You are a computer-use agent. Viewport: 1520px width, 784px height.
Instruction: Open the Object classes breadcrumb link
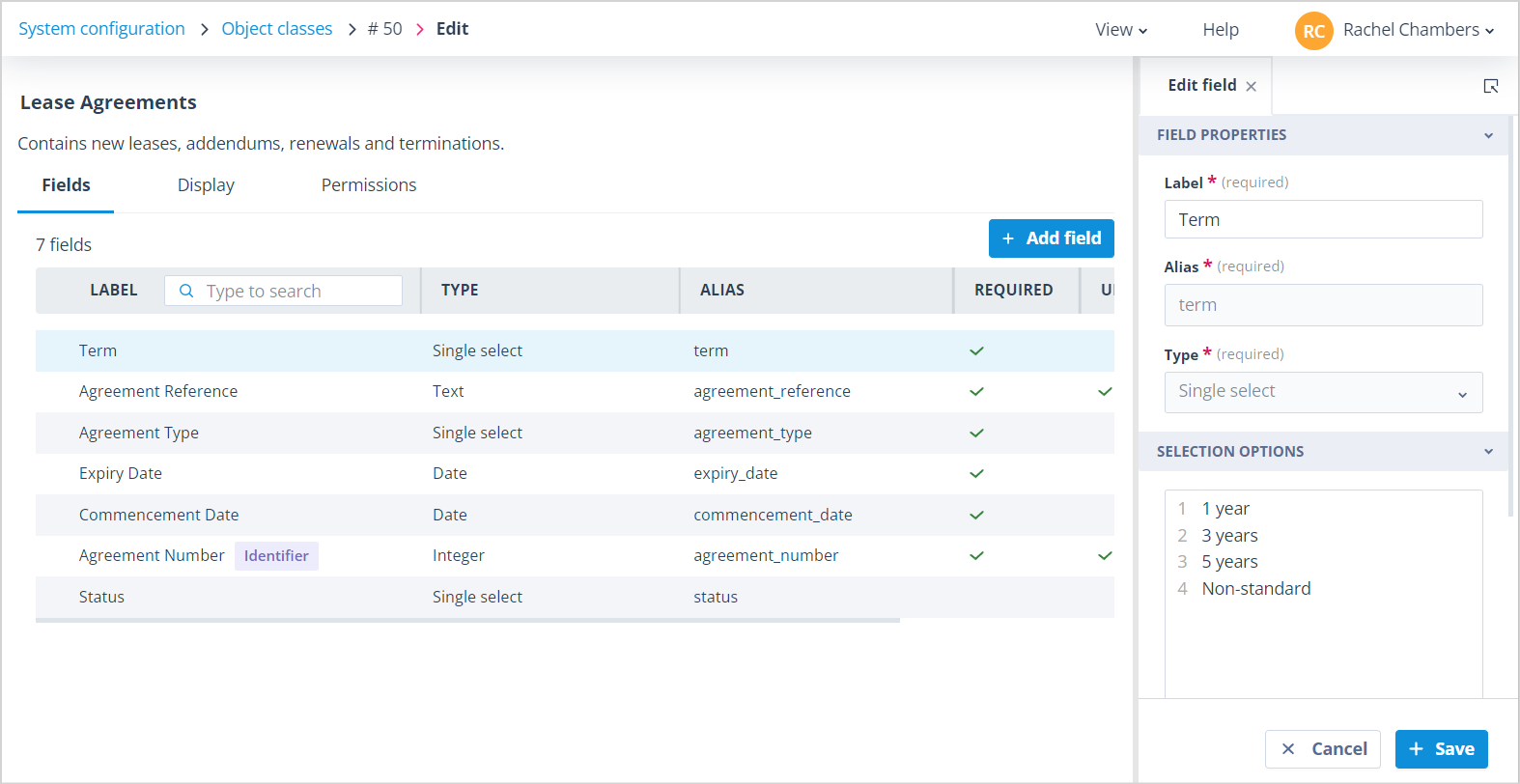(x=277, y=29)
